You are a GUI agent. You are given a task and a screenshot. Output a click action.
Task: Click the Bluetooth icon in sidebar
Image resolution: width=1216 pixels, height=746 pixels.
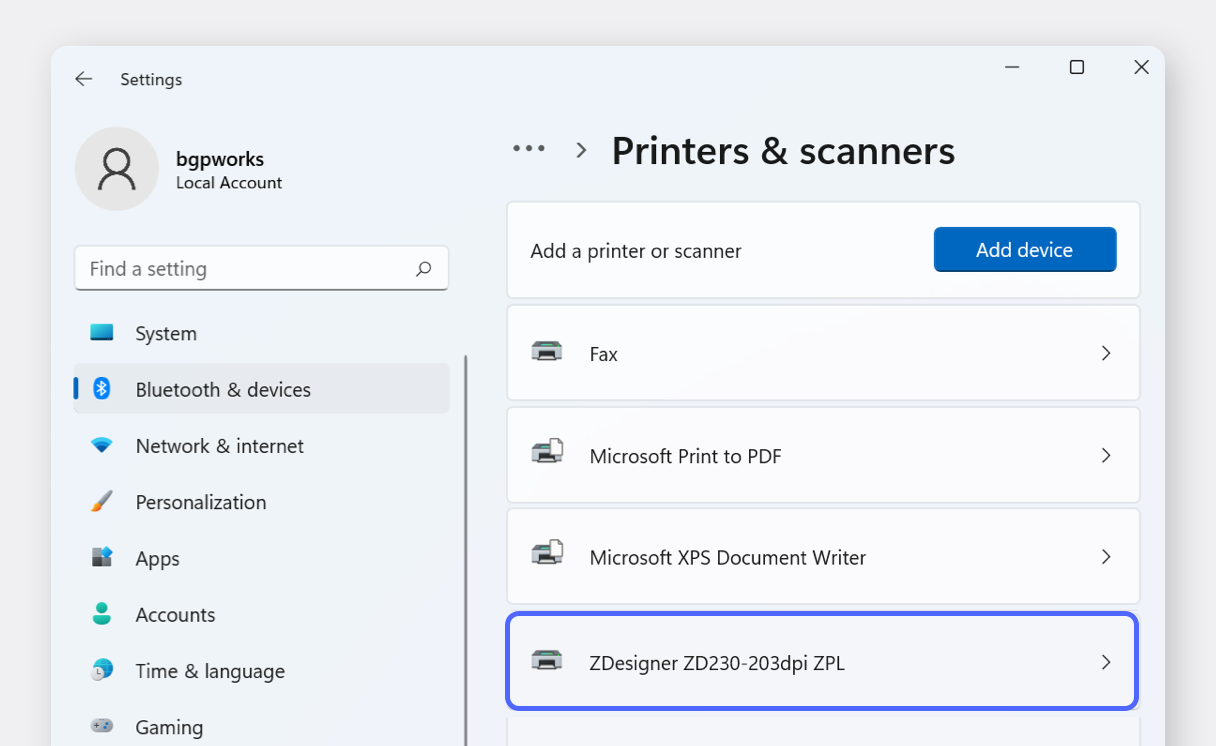pyautogui.click(x=102, y=389)
